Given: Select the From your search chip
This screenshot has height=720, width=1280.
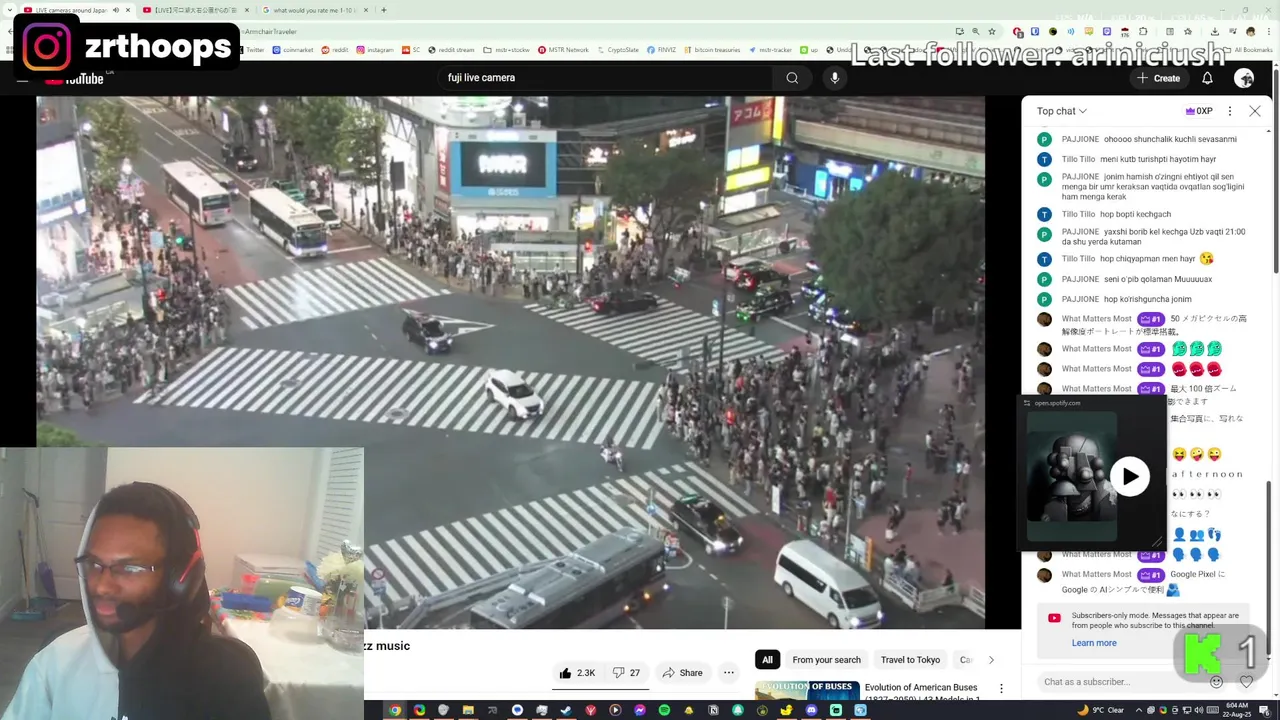Looking at the screenshot, I should pos(826,660).
